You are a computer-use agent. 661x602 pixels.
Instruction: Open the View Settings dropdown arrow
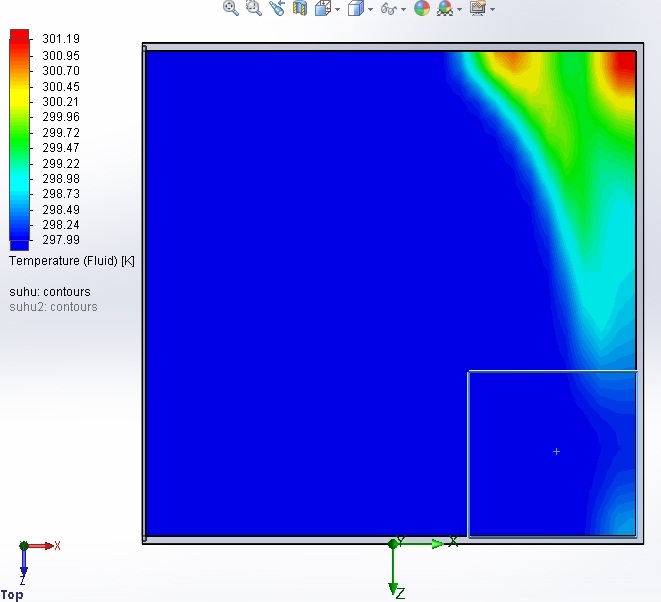point(492,9)
